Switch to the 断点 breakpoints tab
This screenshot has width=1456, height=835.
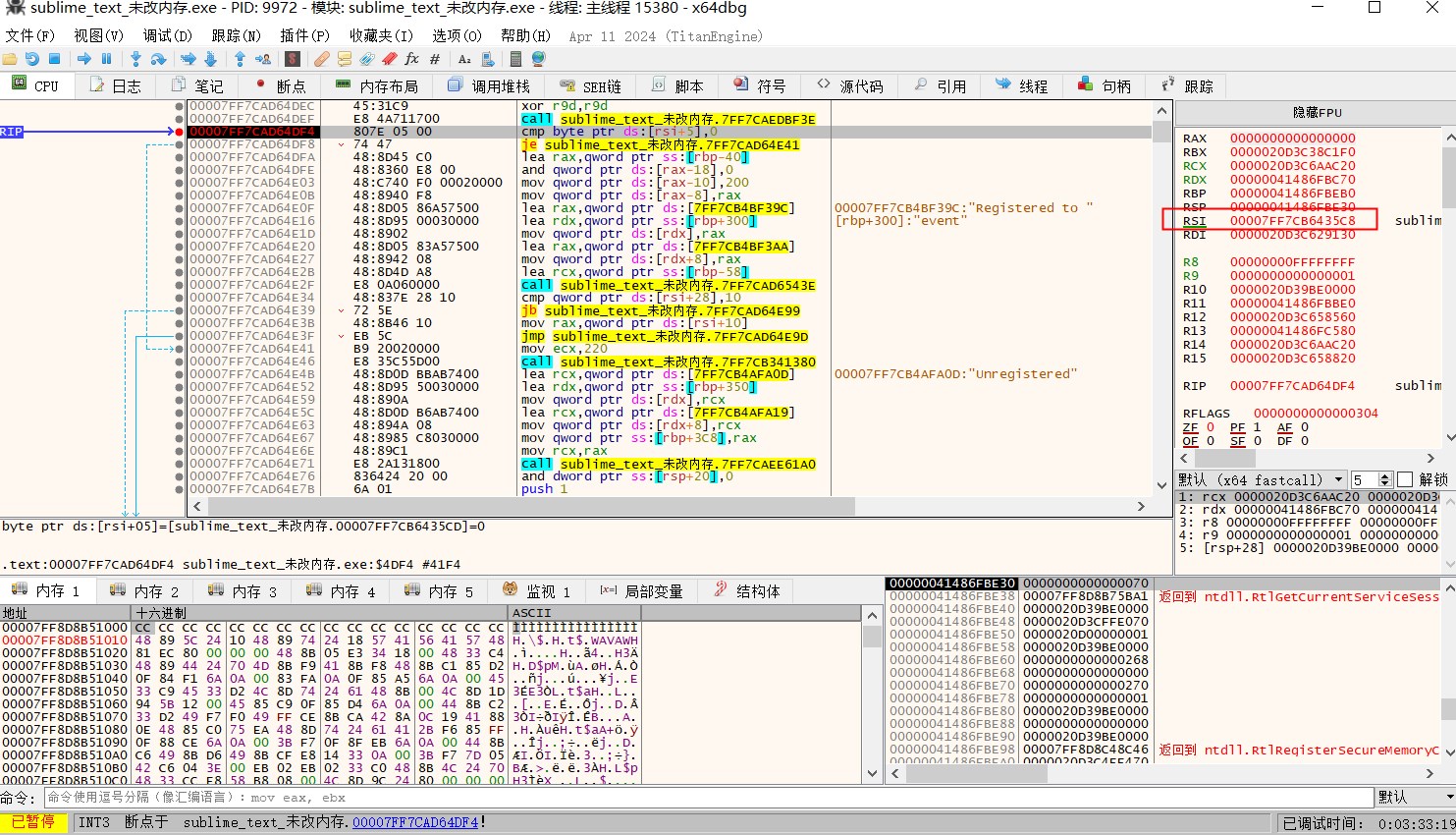click(281, 85)
